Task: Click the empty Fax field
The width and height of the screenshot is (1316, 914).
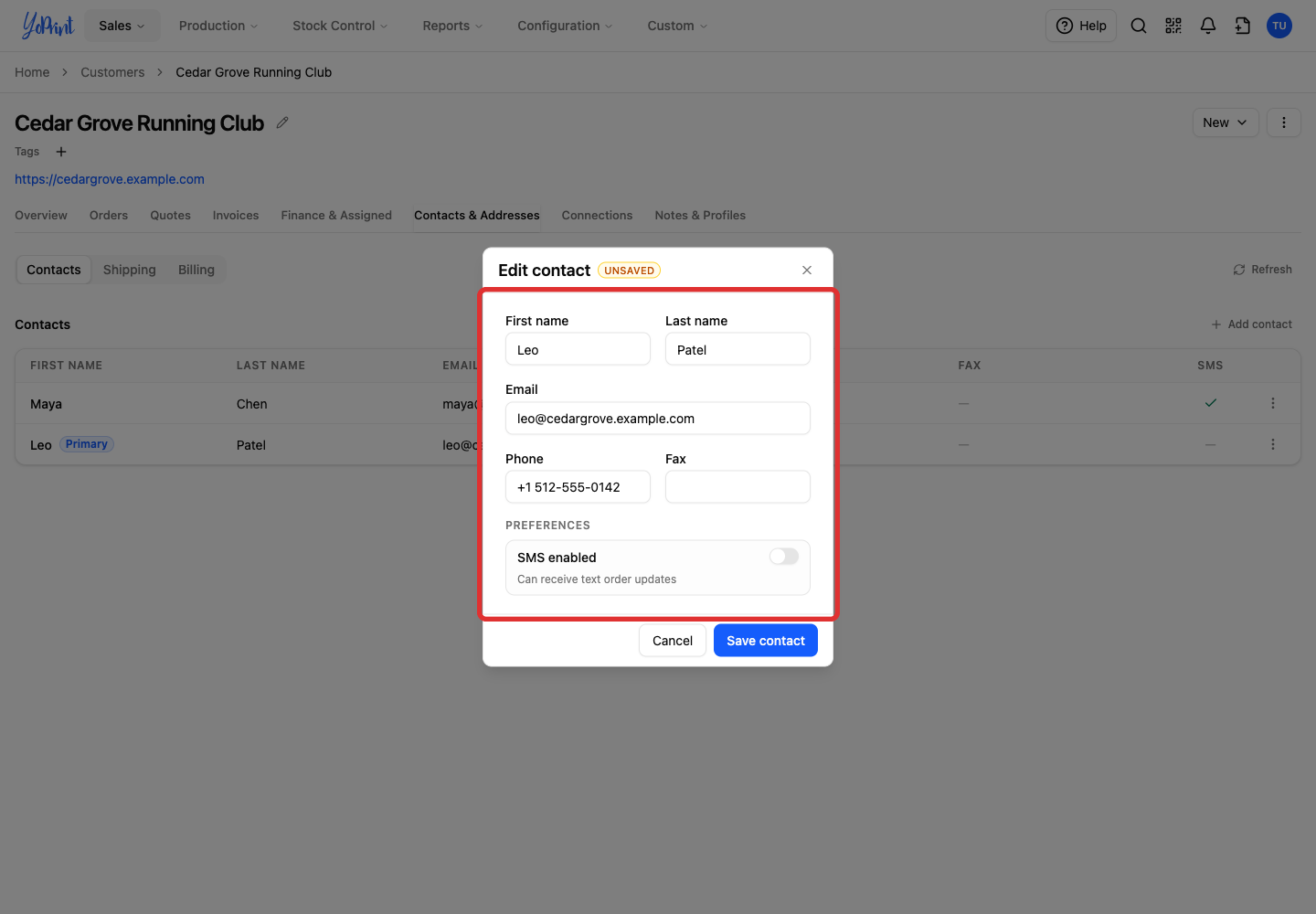Action: click(738, 487)
